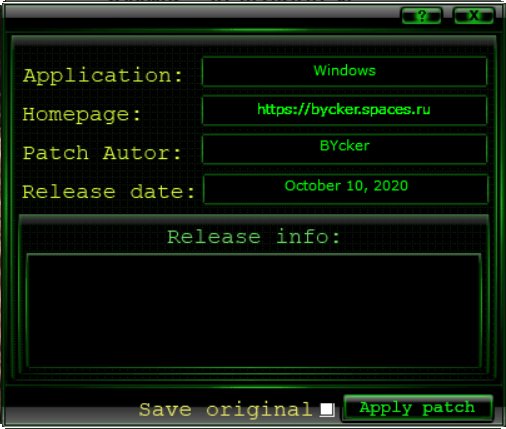Click the word Windows in the Application box

coord(345,71)
